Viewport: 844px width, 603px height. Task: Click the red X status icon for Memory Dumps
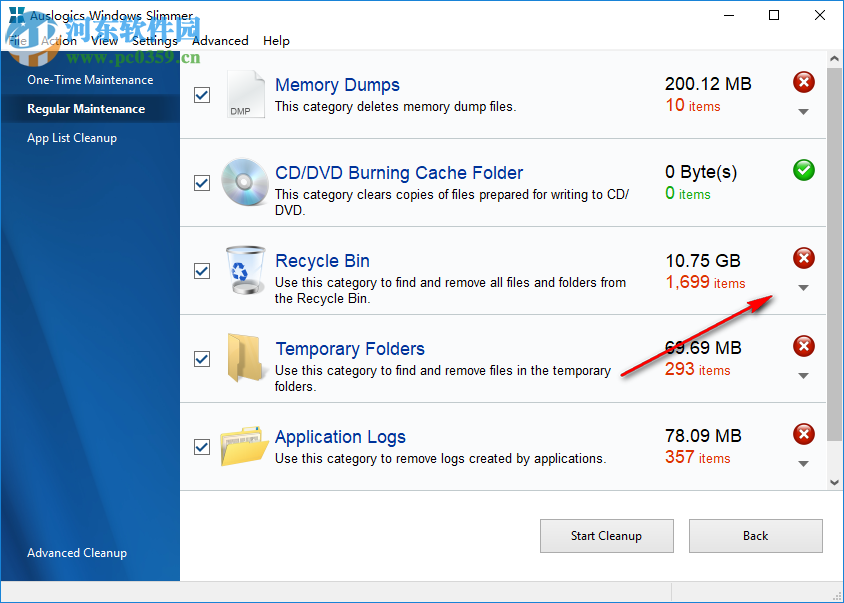(803, 82)
